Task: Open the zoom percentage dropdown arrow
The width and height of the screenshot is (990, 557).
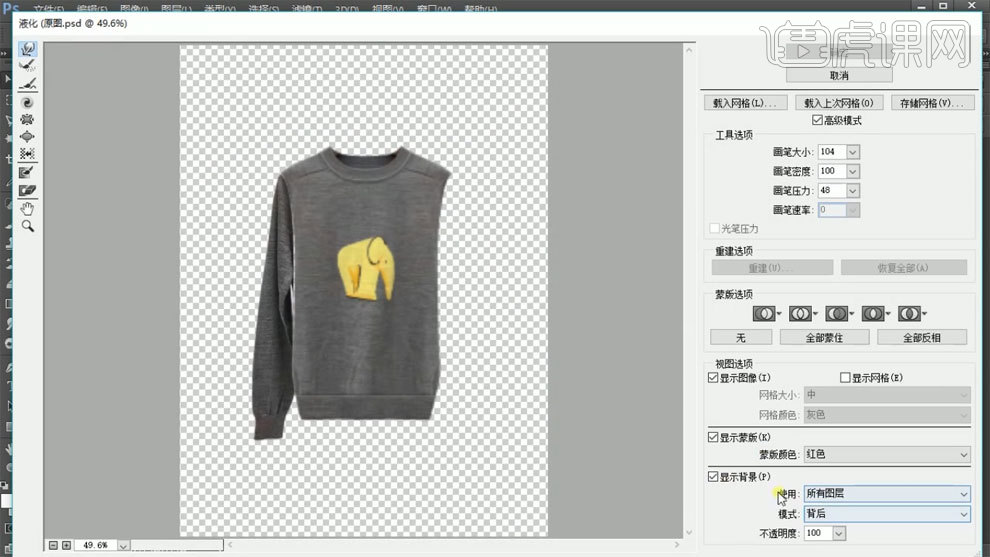Action: click(124, 545)
